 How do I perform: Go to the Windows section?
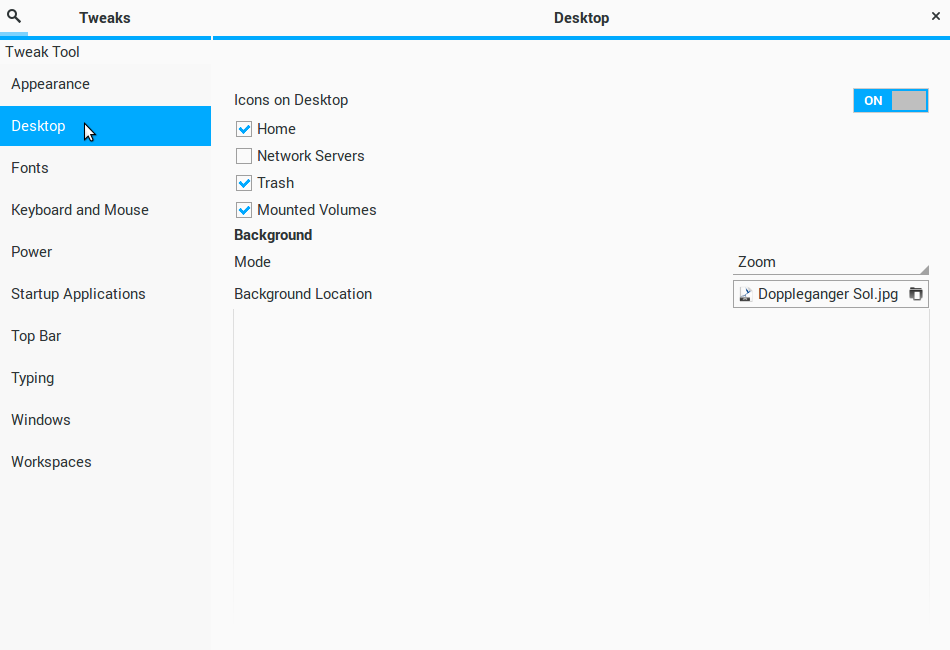41,420
